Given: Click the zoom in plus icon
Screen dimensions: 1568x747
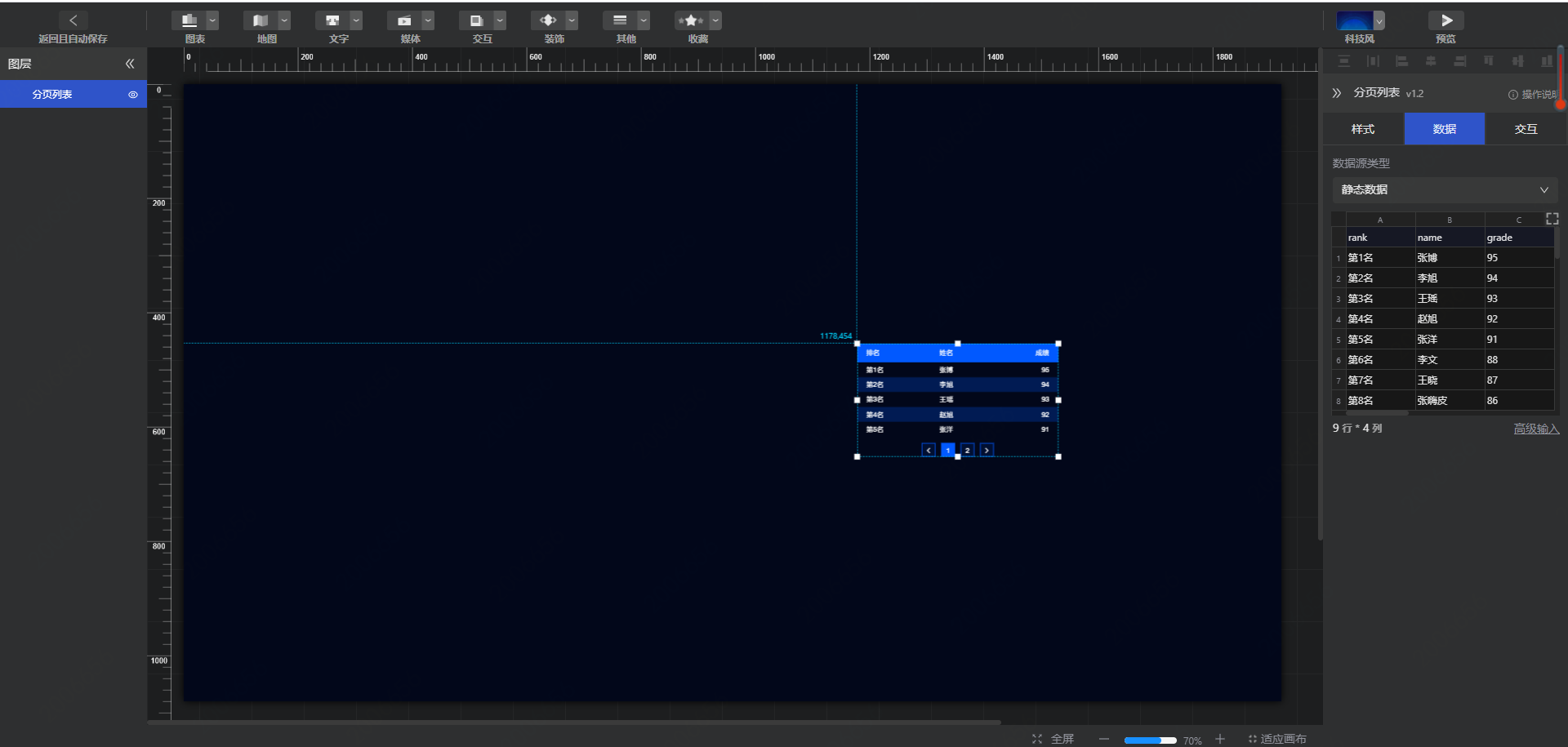Looking at the screenshot, I should click(x=1220, y=739).
